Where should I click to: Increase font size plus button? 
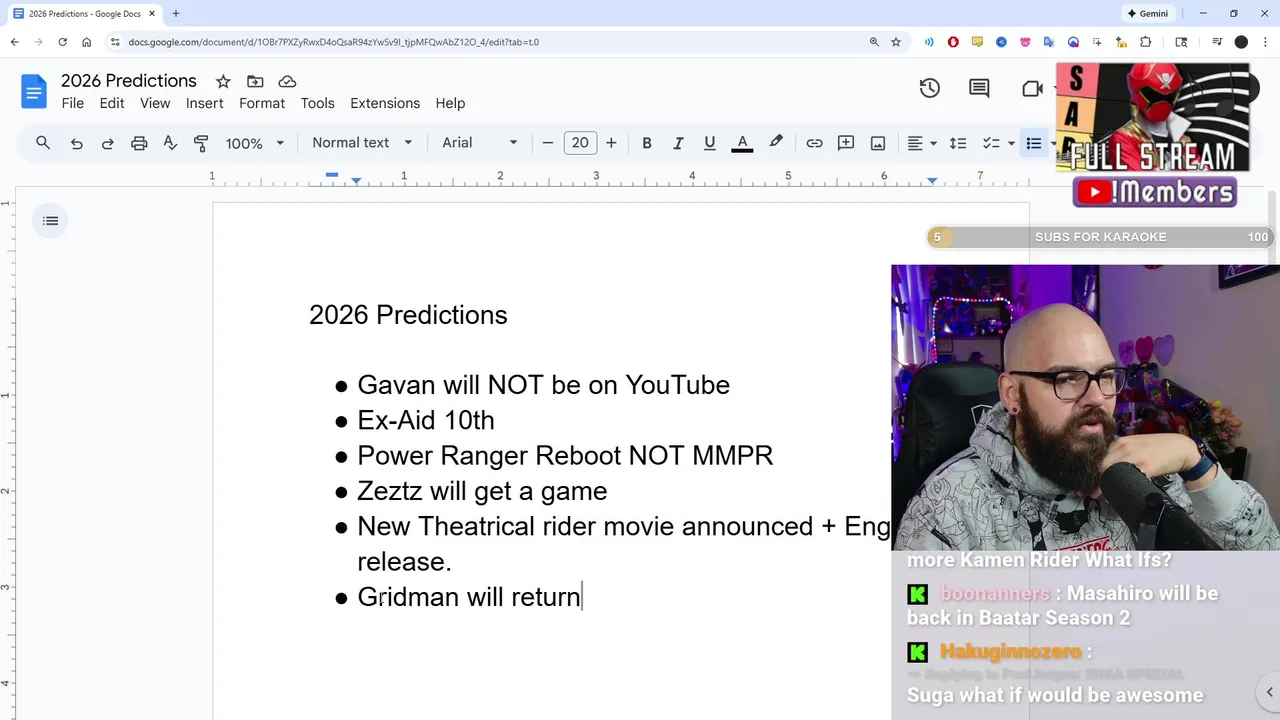point(611,143)
